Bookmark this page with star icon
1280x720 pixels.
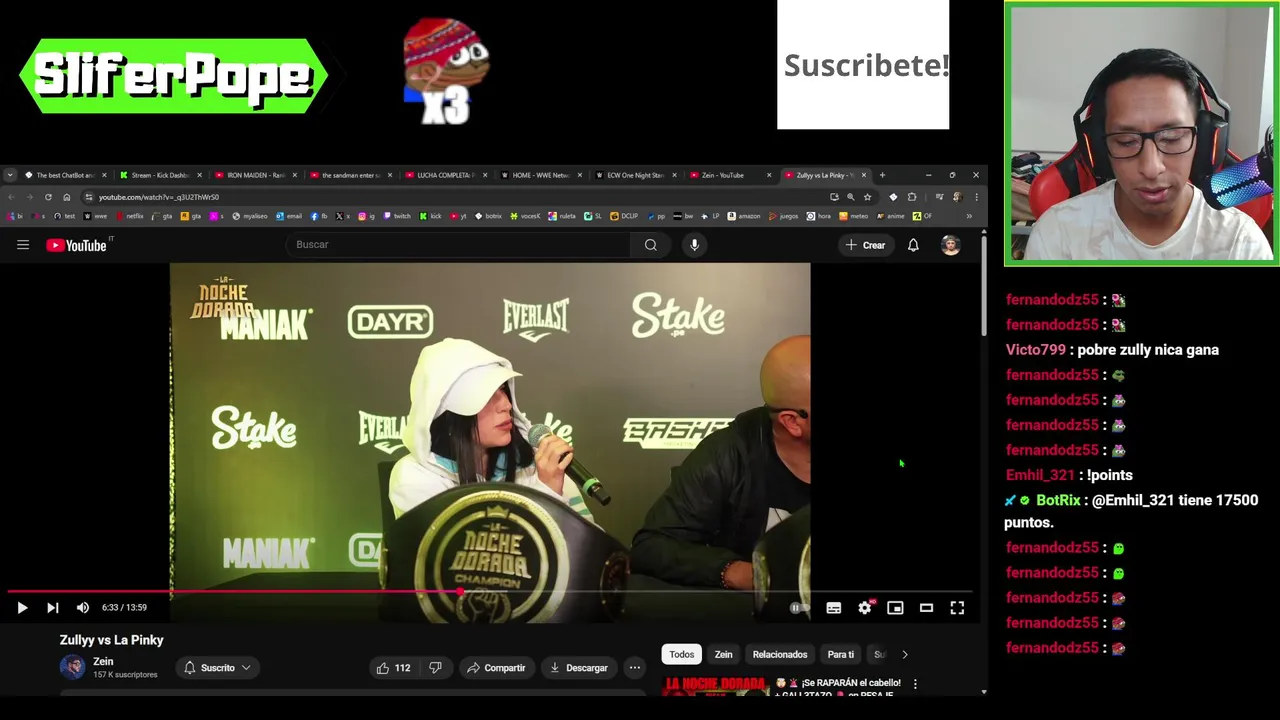(868, 197)
